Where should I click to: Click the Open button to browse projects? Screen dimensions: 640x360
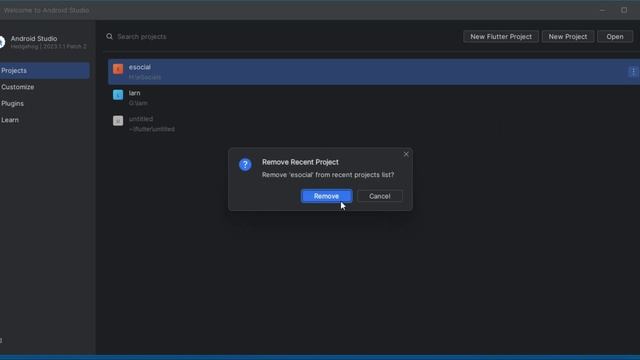(x=615, y=36)
